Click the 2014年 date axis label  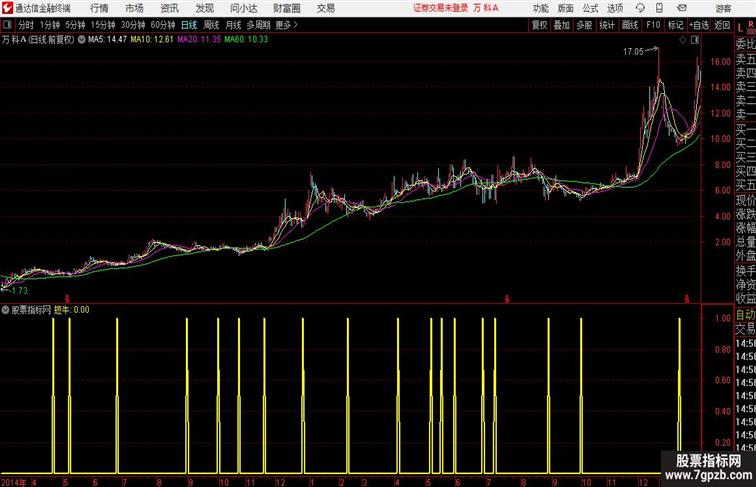point(14,482)
